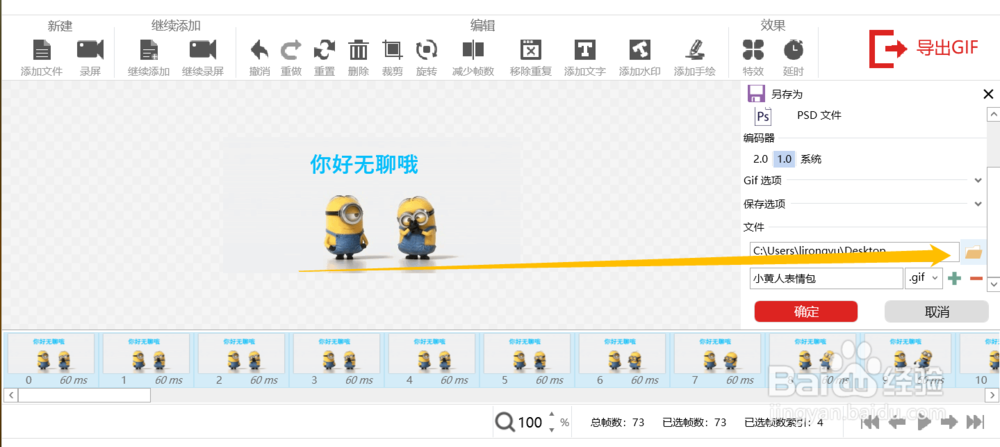Go to the previous frame
The height and width of the screenshot is (447, 1000).
click(x=897, y=422)
